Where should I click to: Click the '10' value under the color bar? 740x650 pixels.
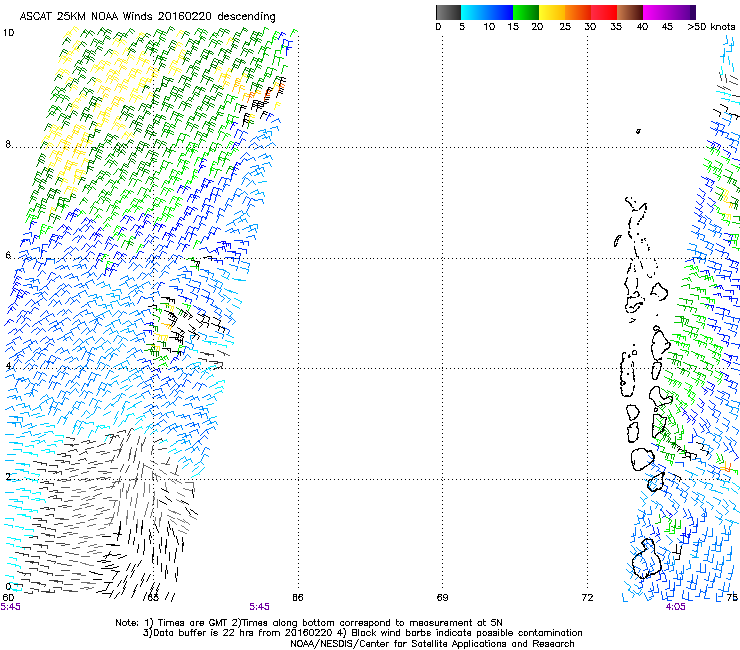point(489,27)
